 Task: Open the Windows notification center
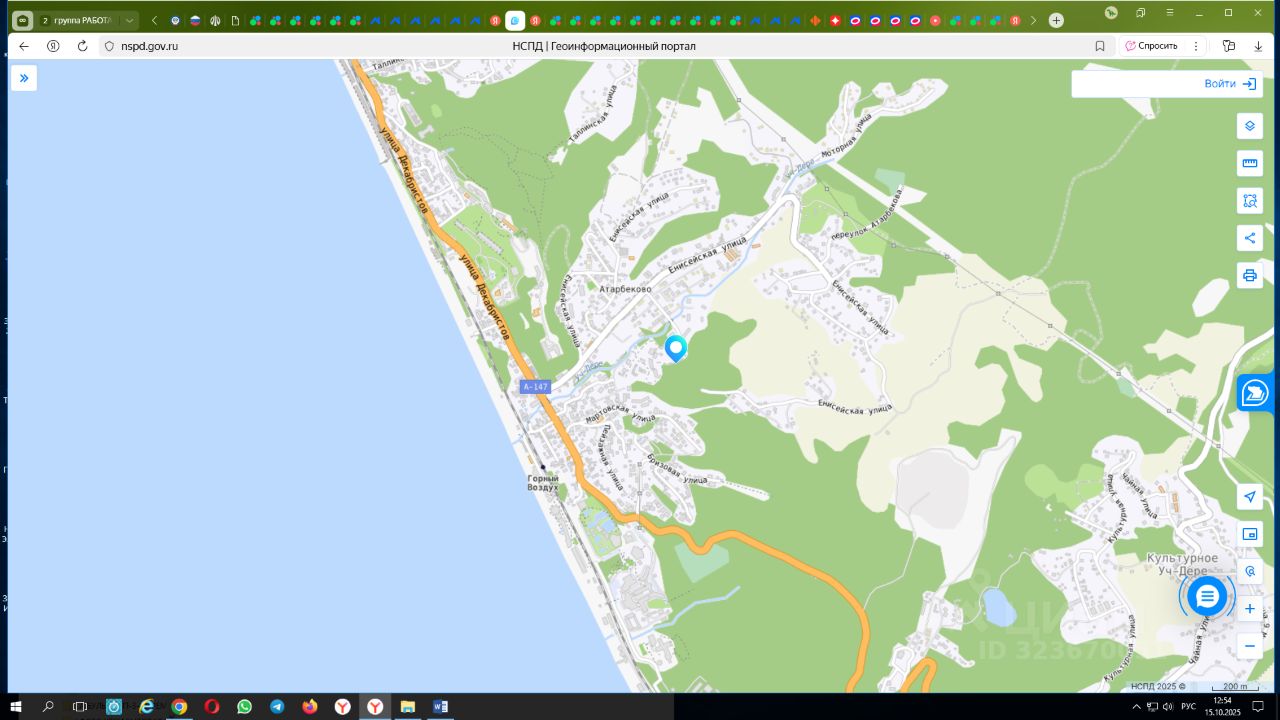[1259, 707]
